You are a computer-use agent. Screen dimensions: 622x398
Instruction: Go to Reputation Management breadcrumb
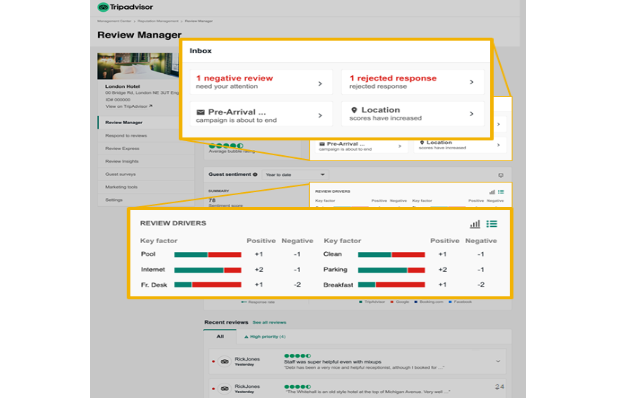(x=158, y=21)
